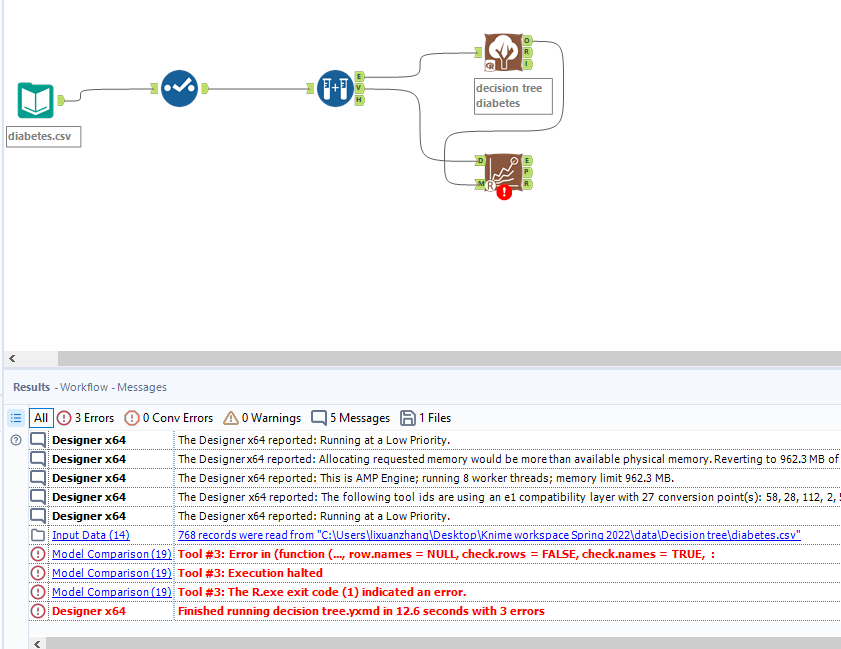
Task: Click the error icon on the Execution halted row
Action: coord(38,572)
